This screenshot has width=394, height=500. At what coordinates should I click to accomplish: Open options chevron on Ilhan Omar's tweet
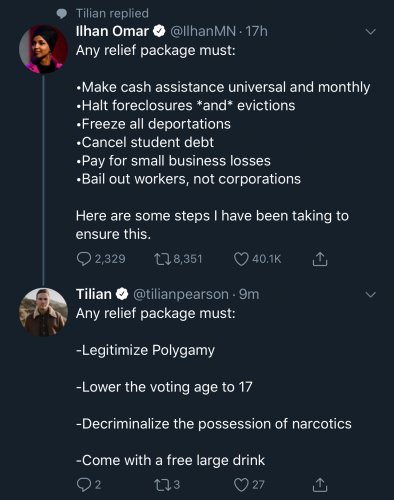[x=371, y=32]
